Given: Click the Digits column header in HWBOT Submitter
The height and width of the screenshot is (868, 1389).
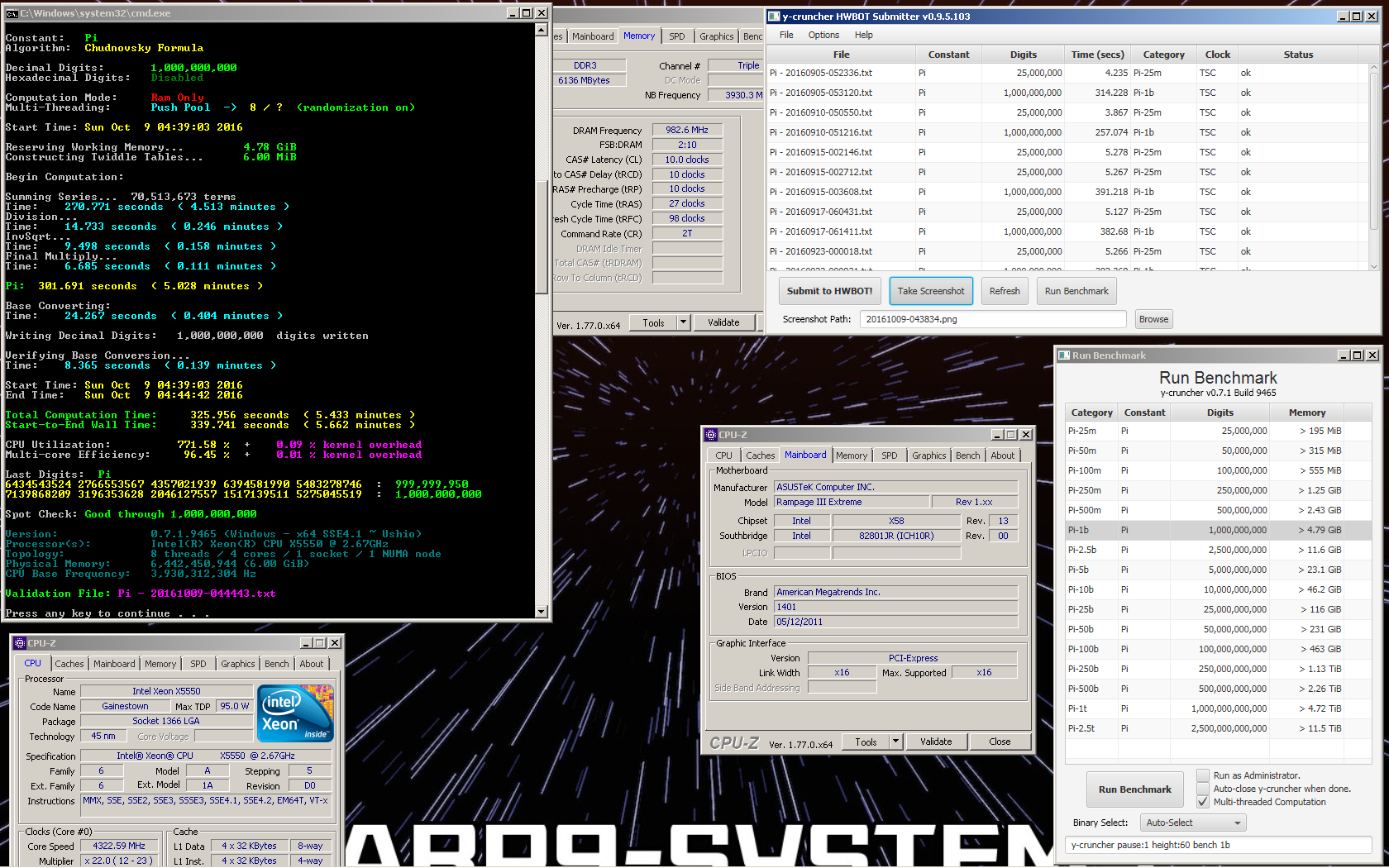Looking at the screenshot, I should click(x=1023, y=55).
